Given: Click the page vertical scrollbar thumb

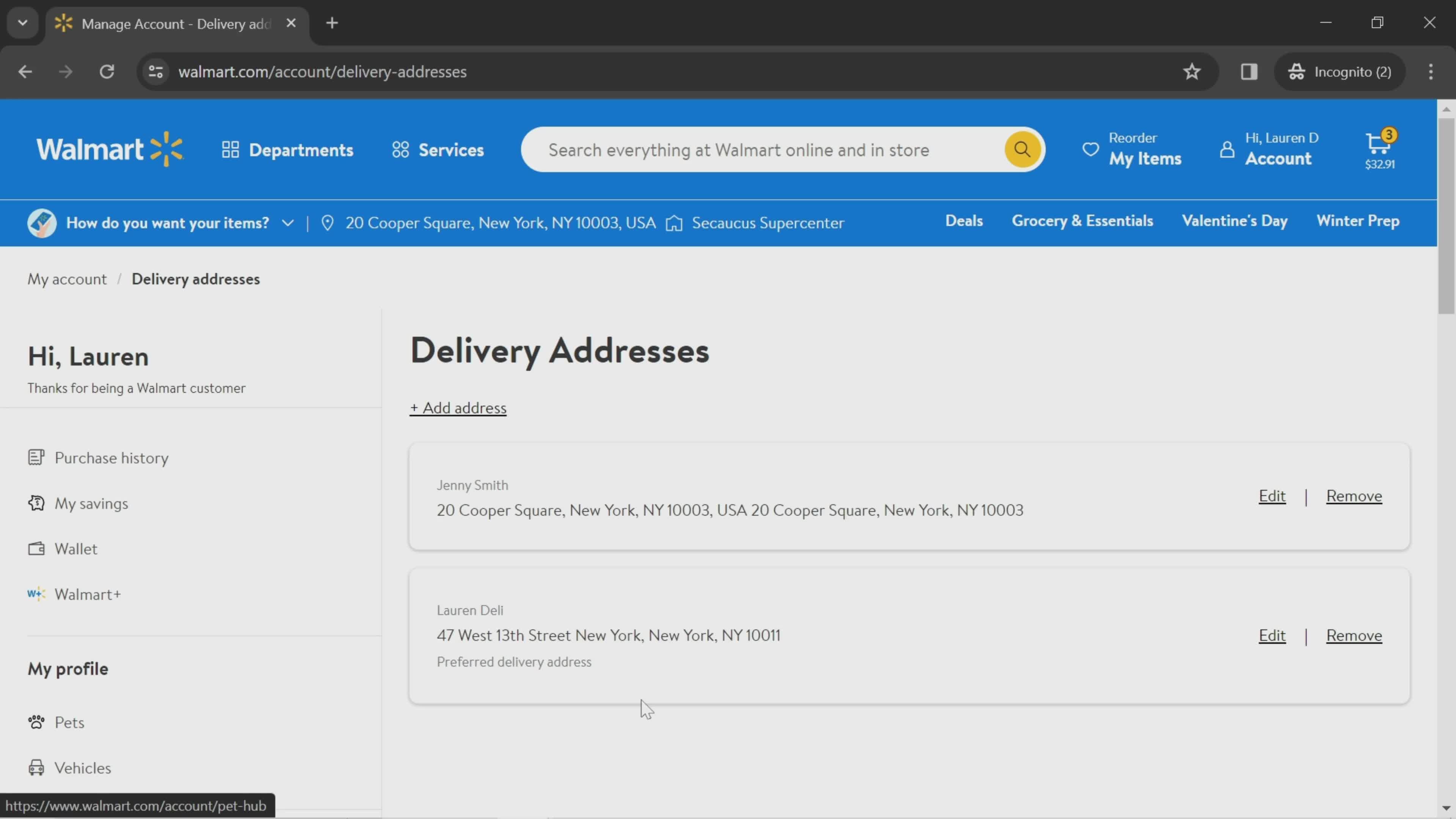Looking at the screenshot, I should pyautogui.click(x=1446, y=215).
